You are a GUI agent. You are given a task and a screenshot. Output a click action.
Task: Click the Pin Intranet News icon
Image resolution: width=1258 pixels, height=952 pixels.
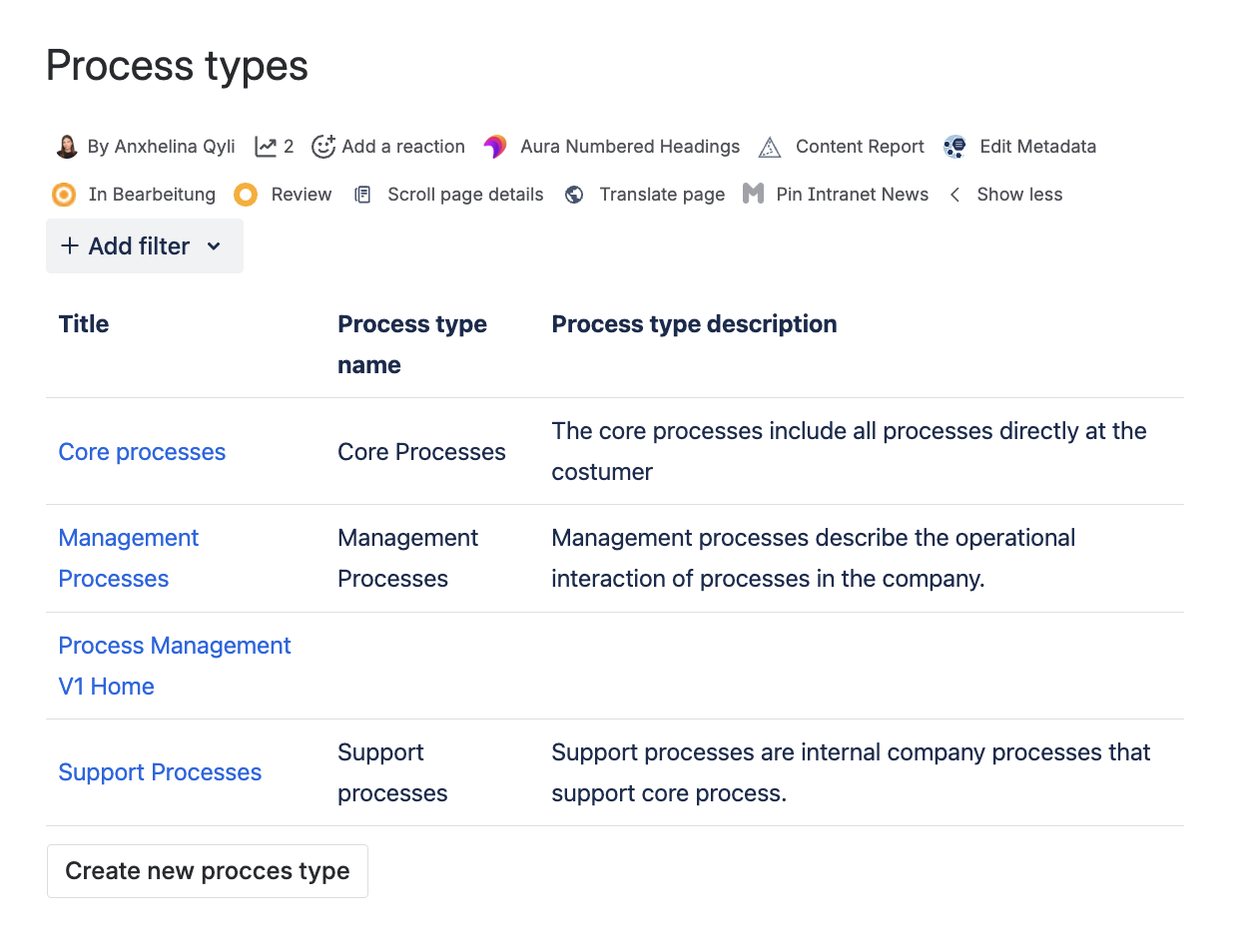754,194
